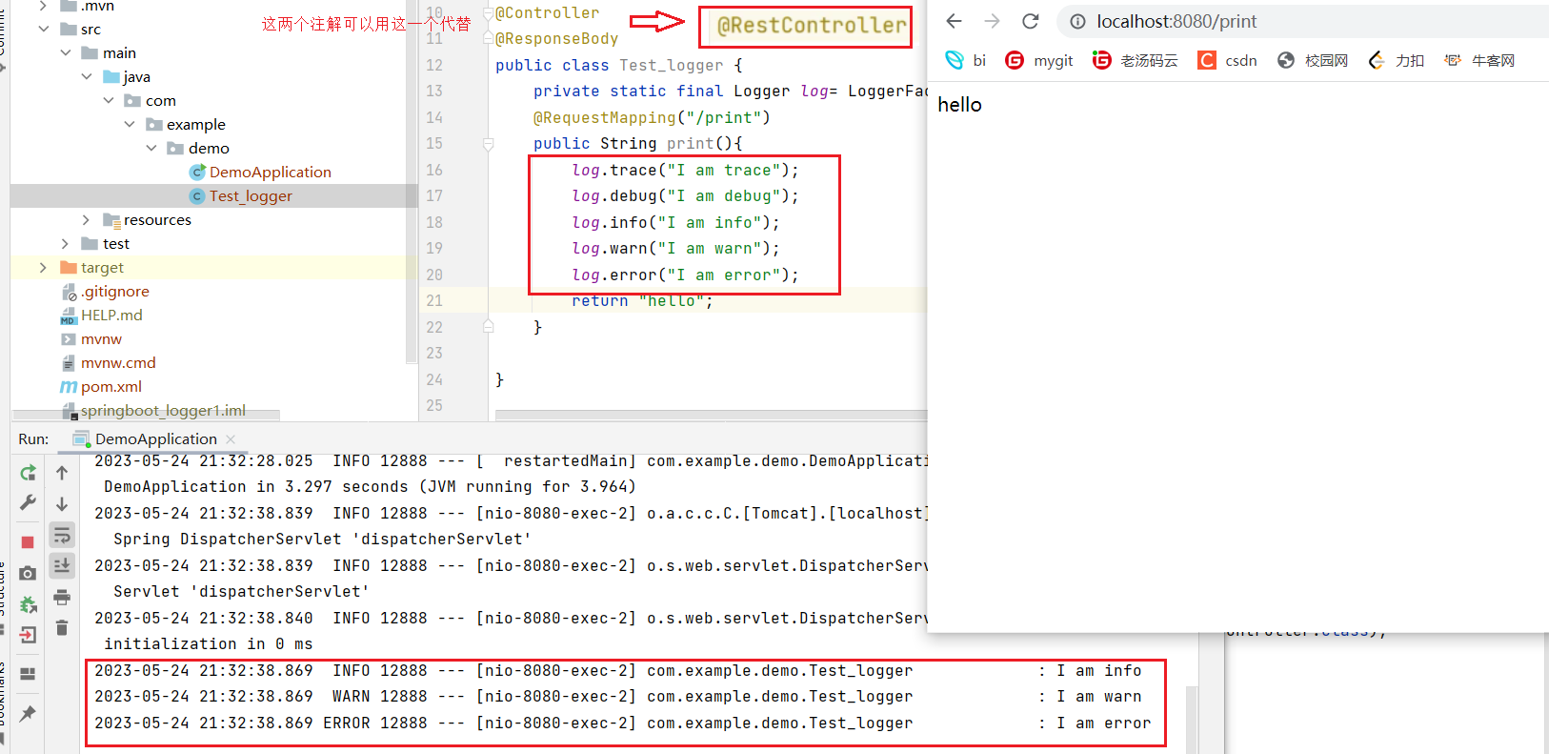
Task: Click the editor horizontal scrollbar
Action: pos(711,416)
